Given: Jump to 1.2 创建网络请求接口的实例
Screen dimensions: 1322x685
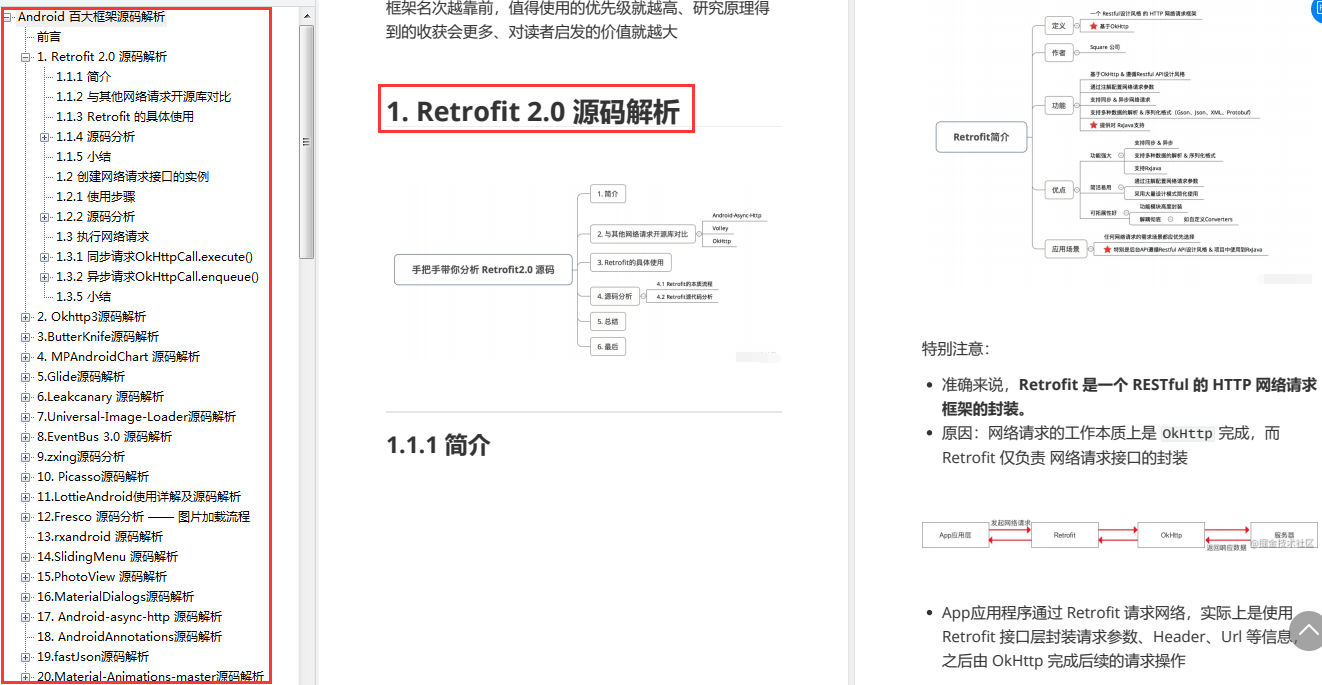Looking at the screenshot, I should (x=132, y=177).
